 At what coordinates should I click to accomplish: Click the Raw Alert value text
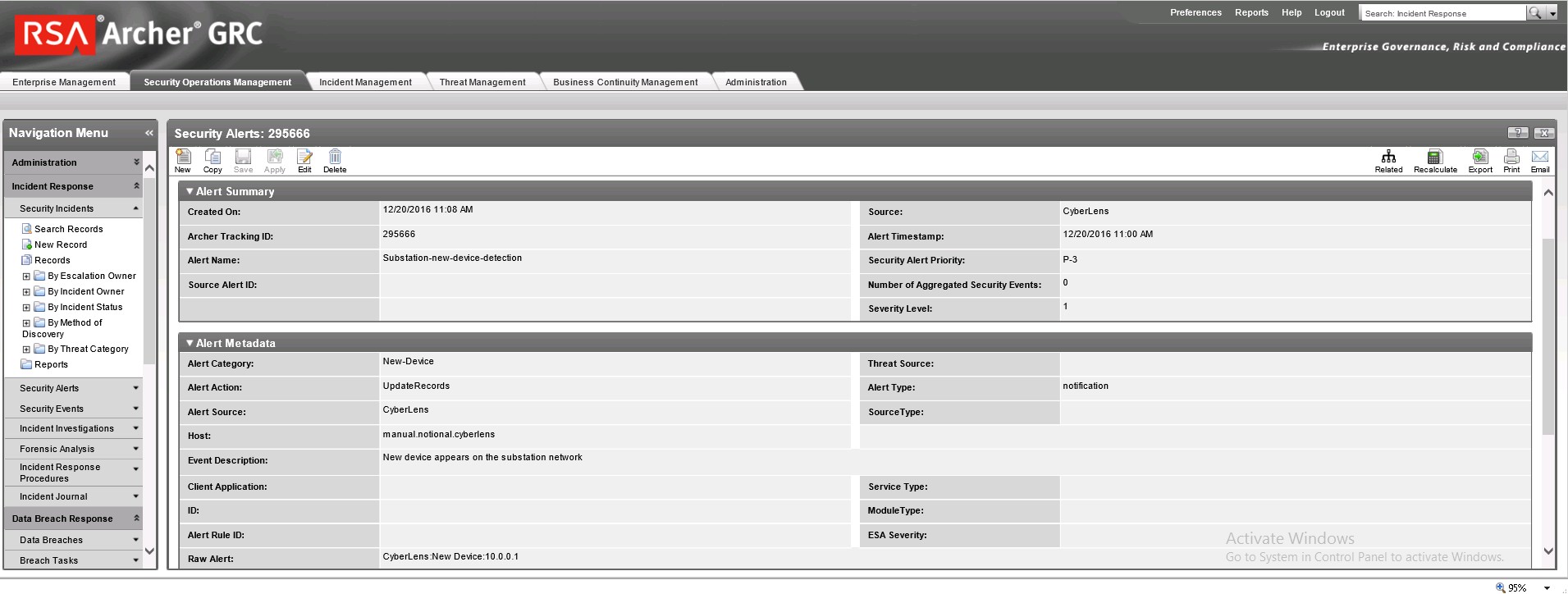tap(450, 556)
